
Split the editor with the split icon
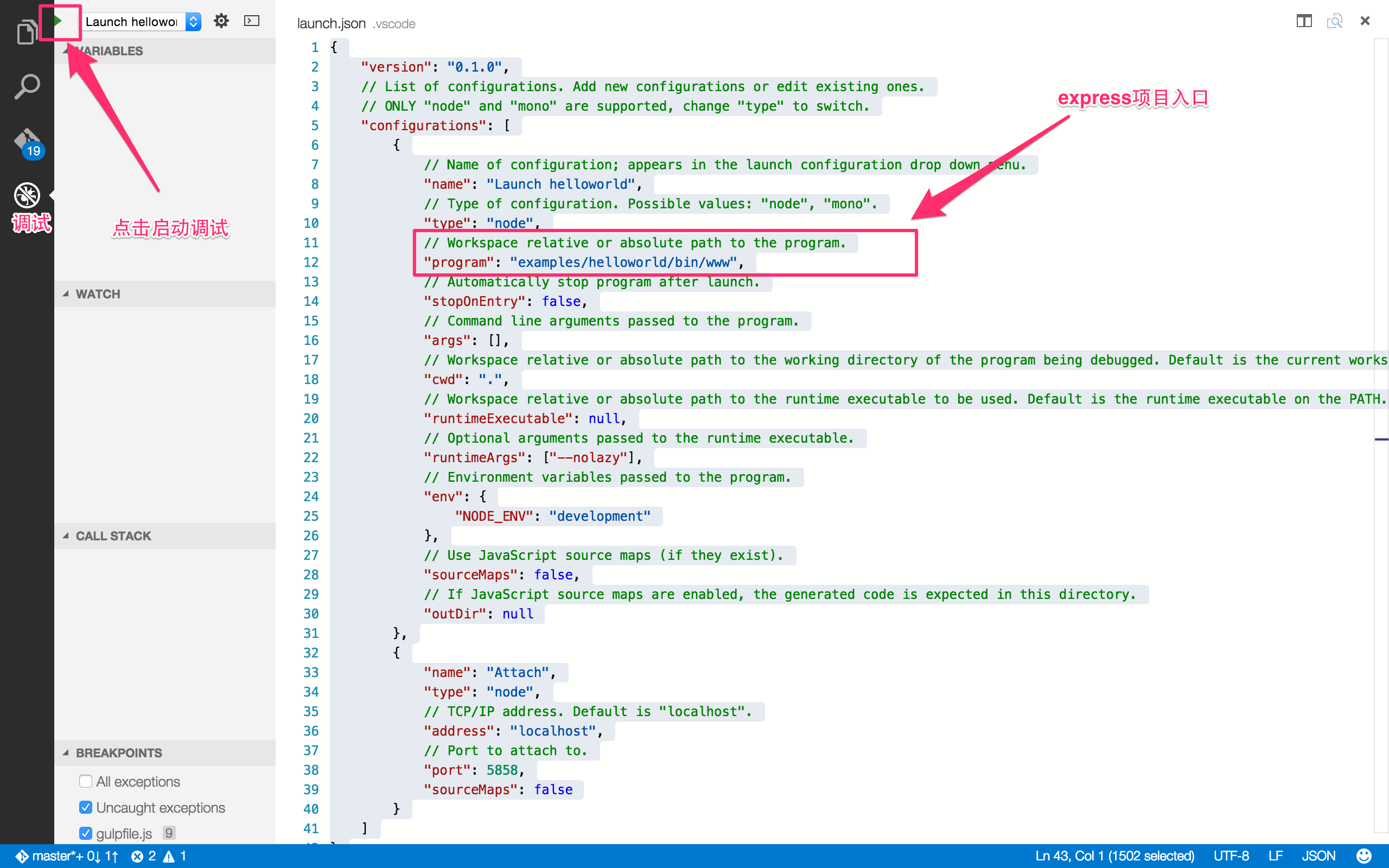click(x=1303, y=21)
